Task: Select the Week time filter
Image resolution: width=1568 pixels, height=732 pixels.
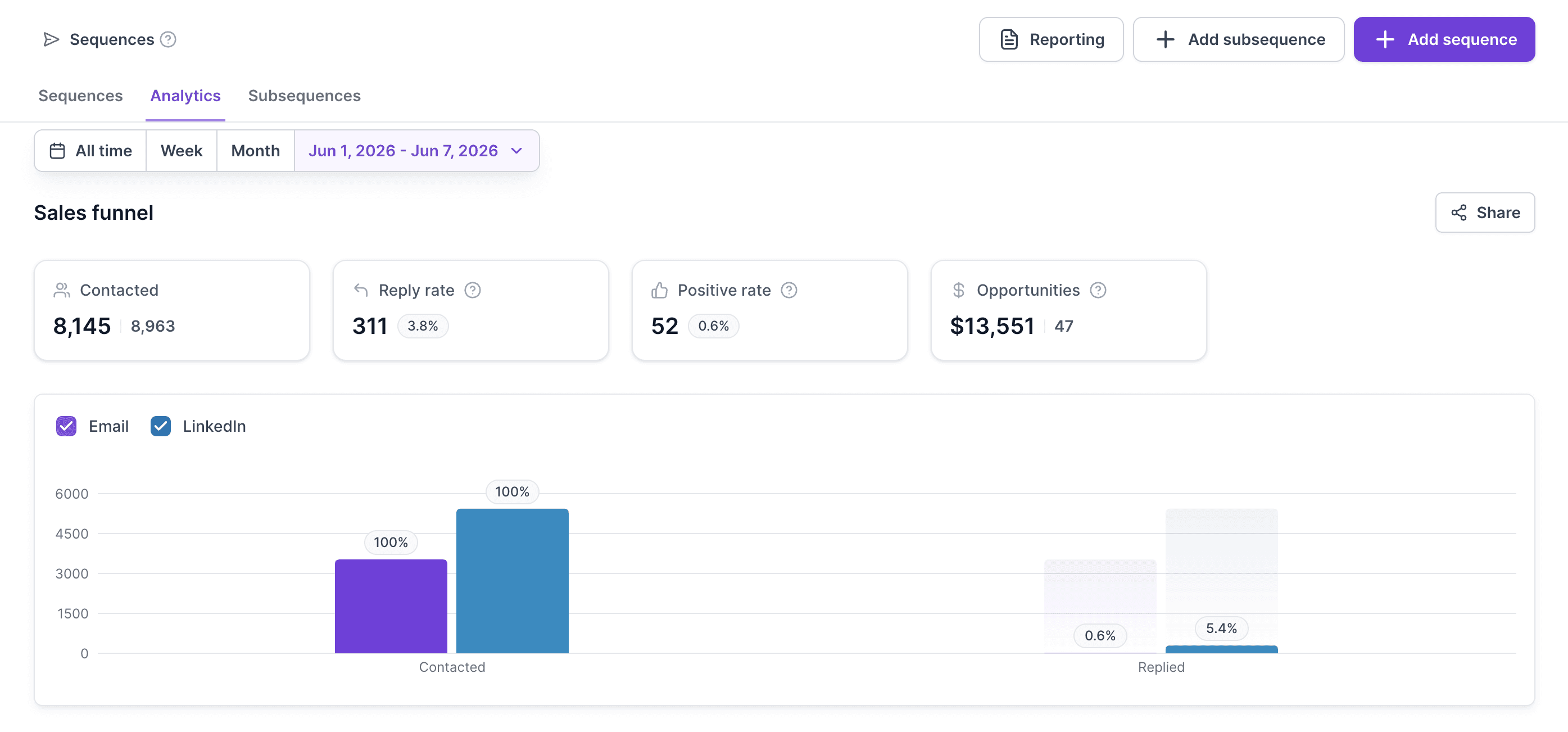Action: pos(182,151)
